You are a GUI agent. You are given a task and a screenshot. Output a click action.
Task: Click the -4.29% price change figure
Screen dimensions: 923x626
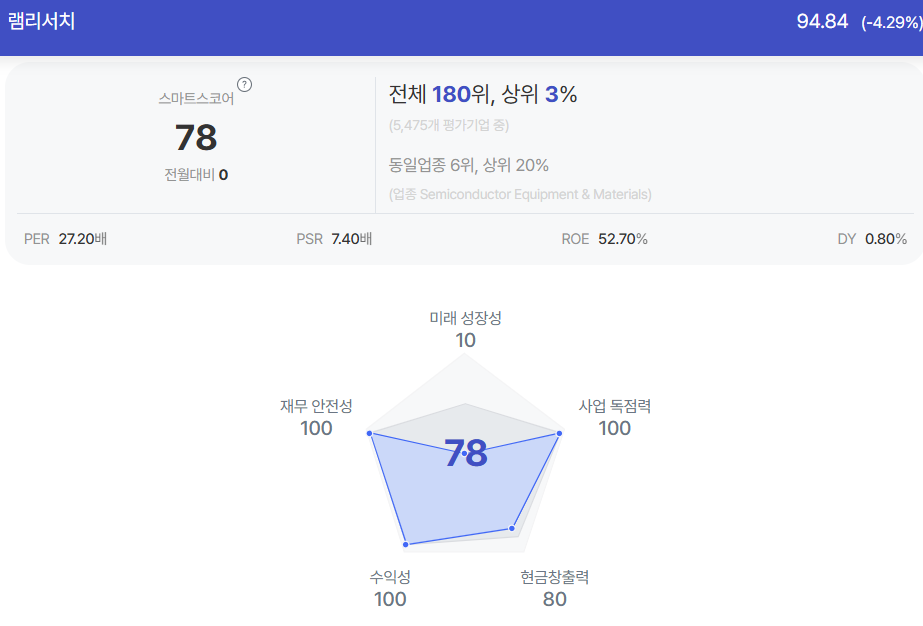tap(891, 22)
